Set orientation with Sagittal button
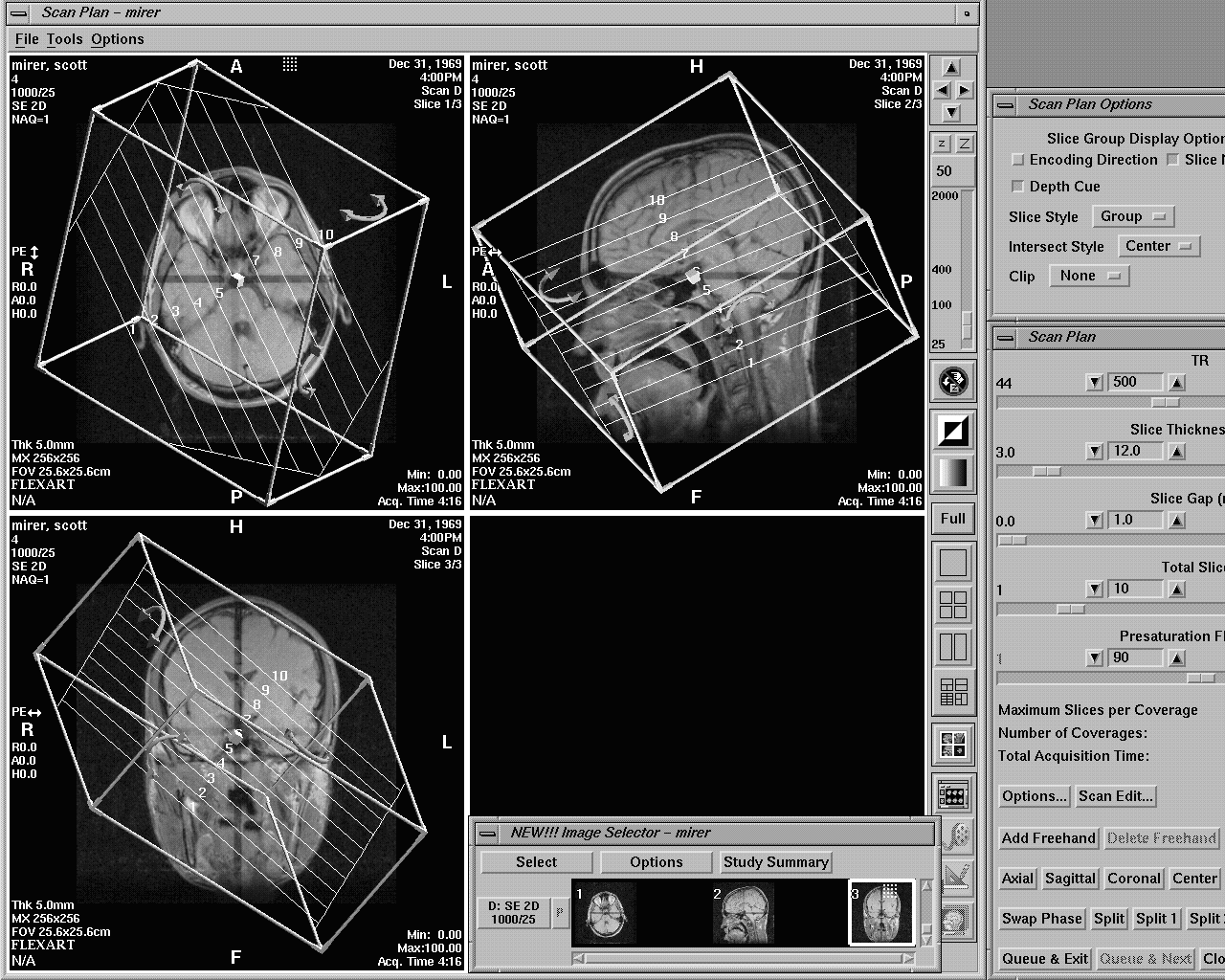The width and height of the screenshot is (1225, 980). pyautogui.click(x=1070, y=879)
